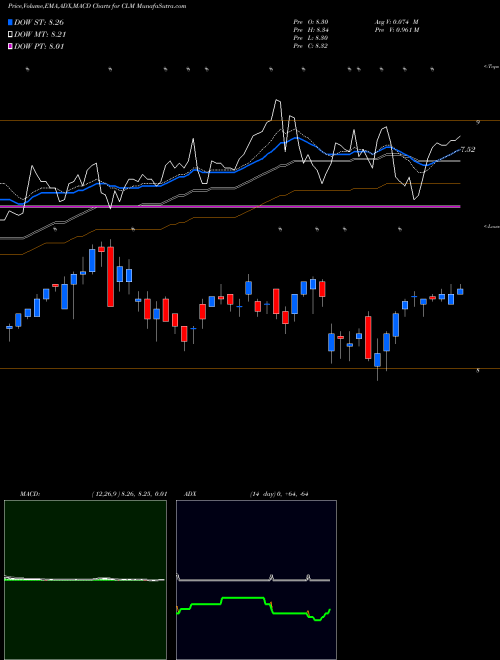Click the 'Pre L: 8.30' value
The height and width of the screenshot is (660, 500).
tap(311, 38)
